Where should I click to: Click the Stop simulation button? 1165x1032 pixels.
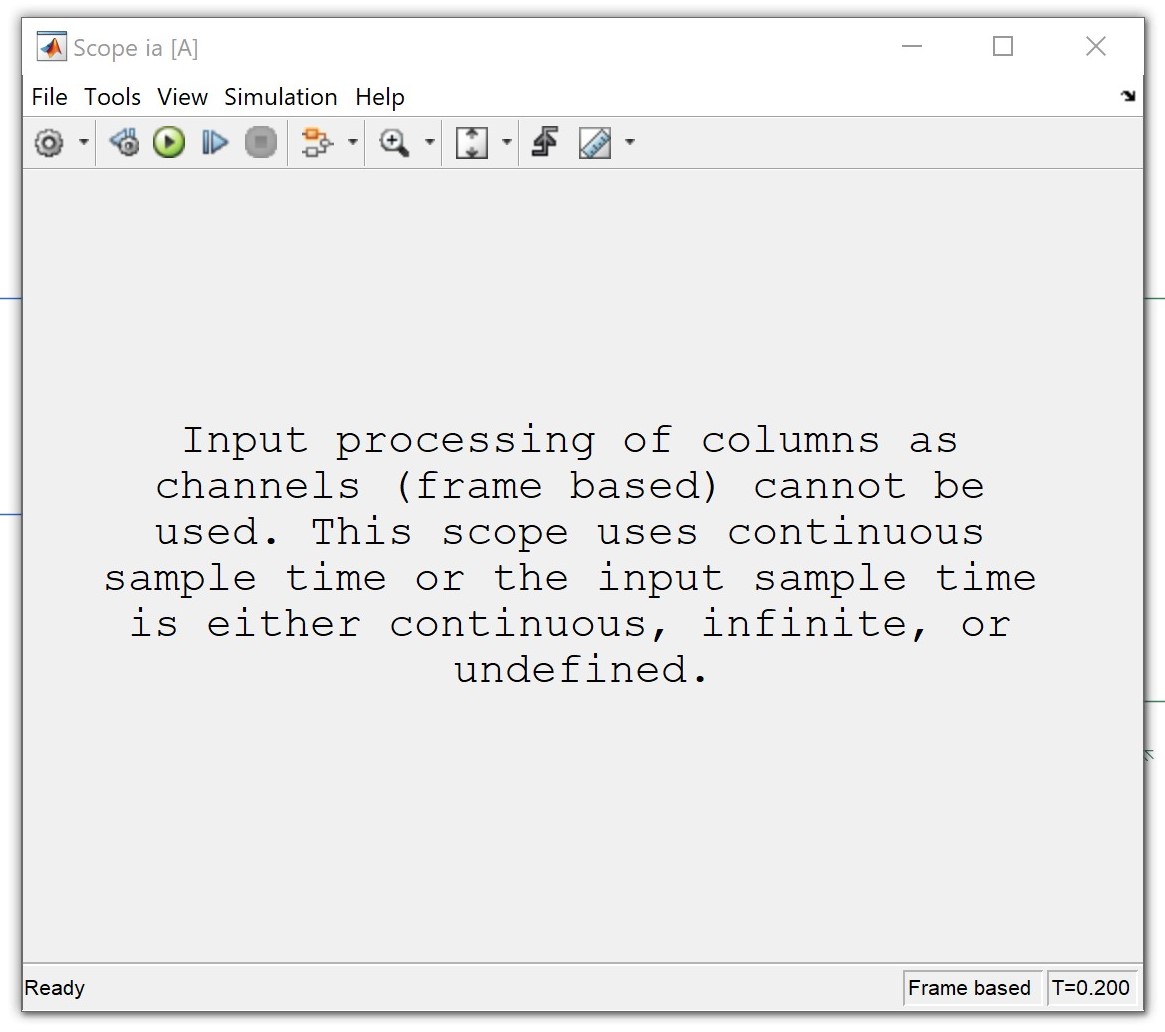click(x=261, y=143)
